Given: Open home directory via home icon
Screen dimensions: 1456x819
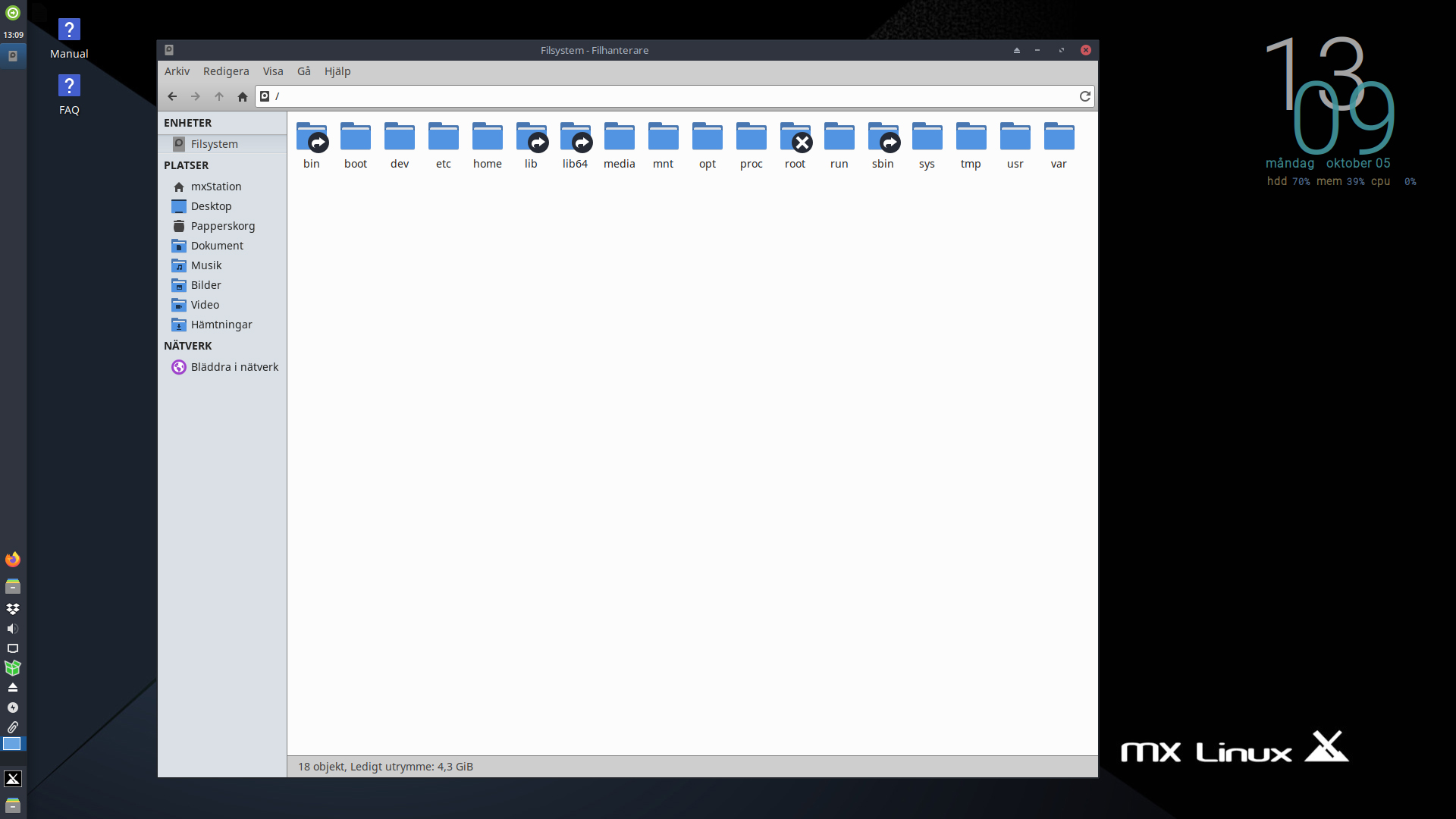Looking at the screenshot, I should pyautogui.click(x=243, y=96).
